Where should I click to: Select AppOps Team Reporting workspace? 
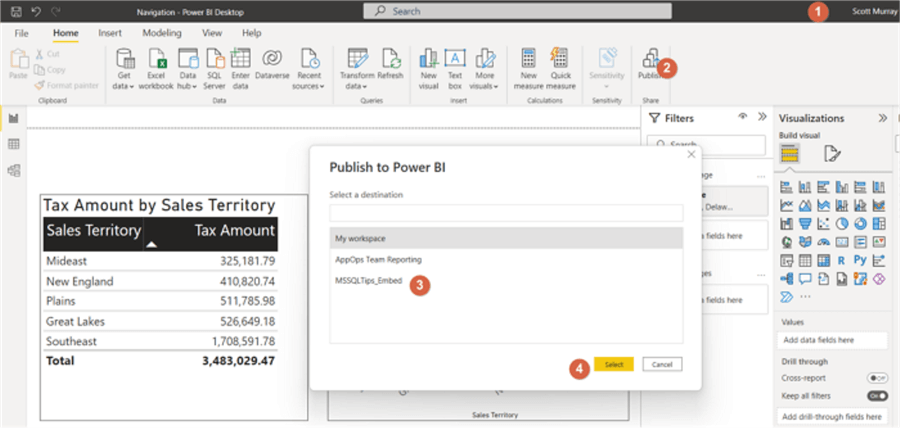pos(506,259)
